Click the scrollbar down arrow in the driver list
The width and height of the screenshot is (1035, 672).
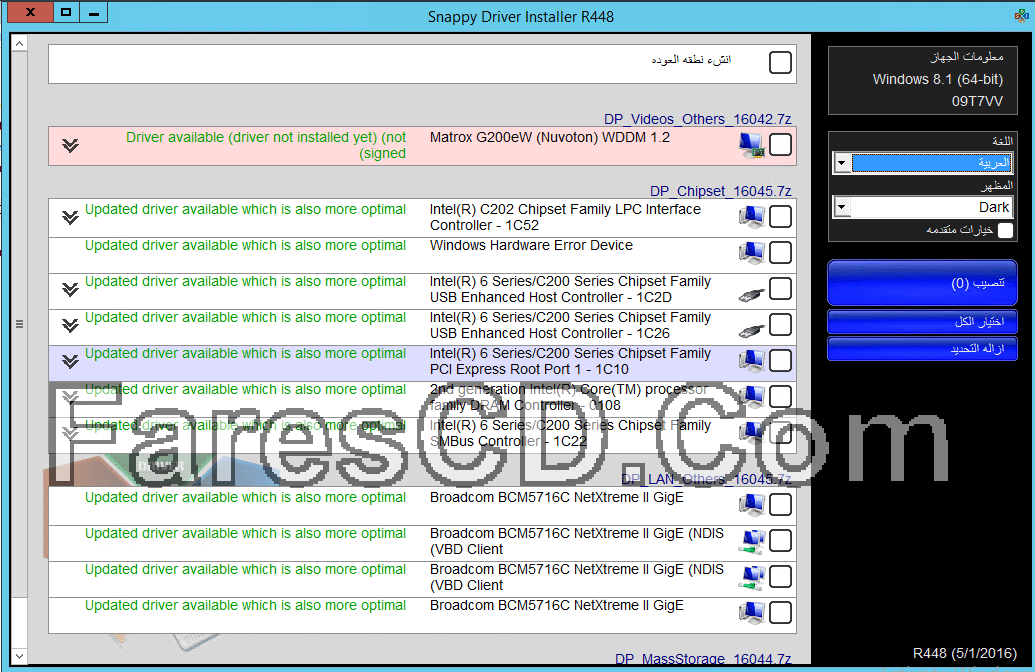pos(19,656)
